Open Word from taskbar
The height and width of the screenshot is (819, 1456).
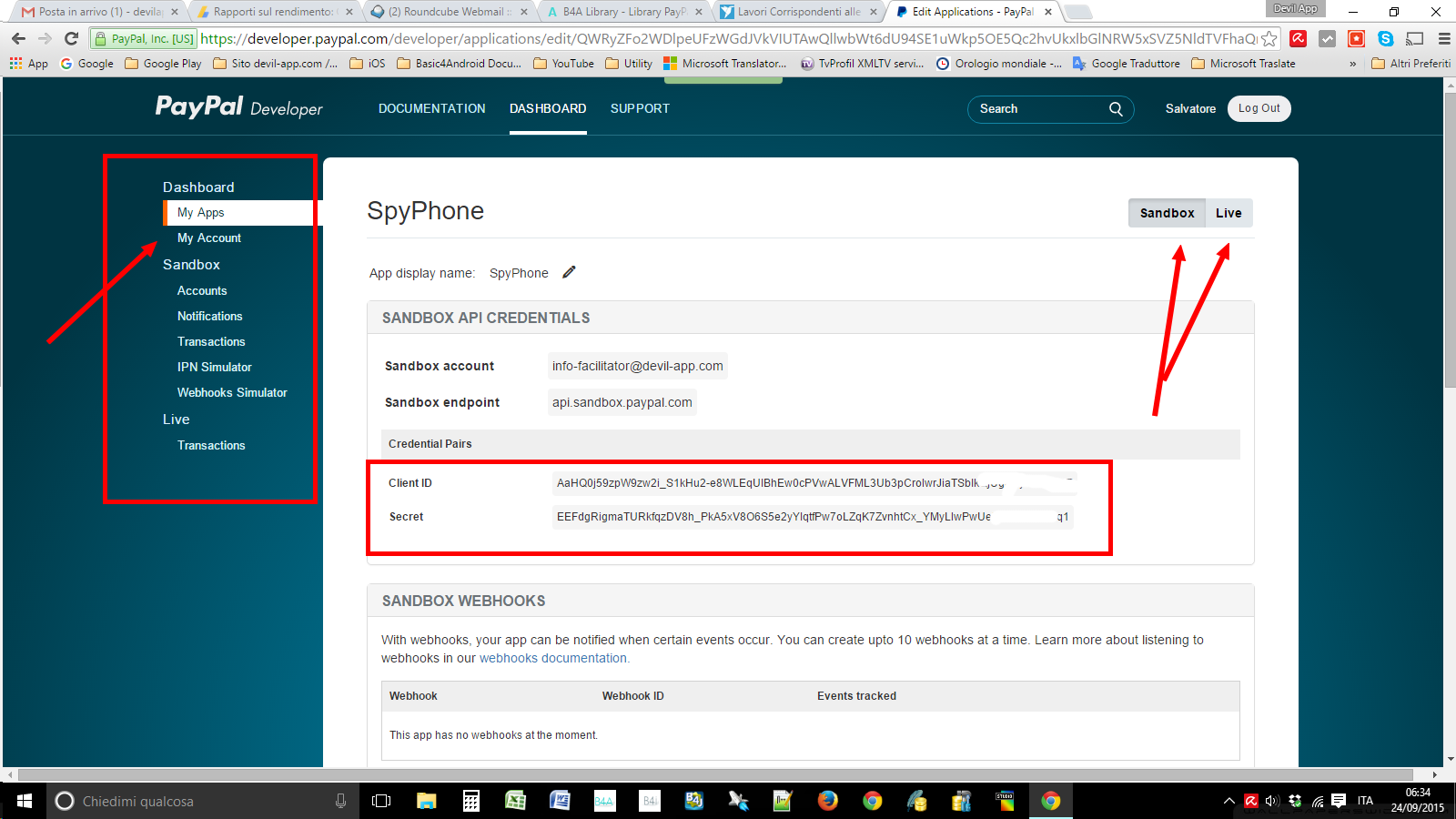pos(560,801)
